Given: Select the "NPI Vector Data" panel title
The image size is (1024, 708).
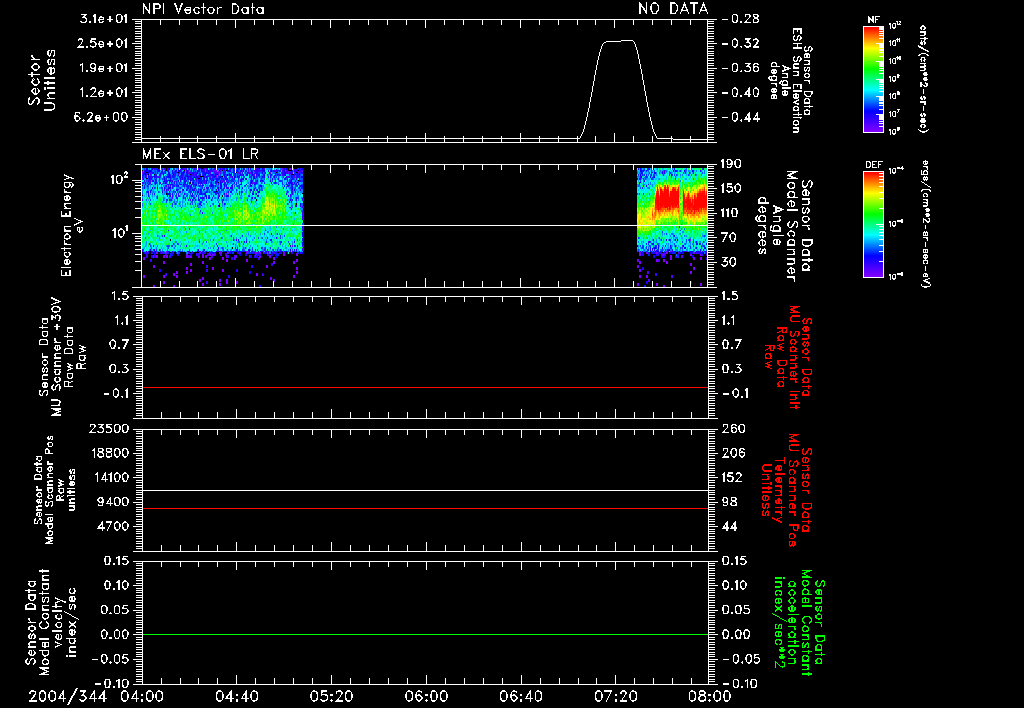Looking at the screenshot, I should coord(203,9).
